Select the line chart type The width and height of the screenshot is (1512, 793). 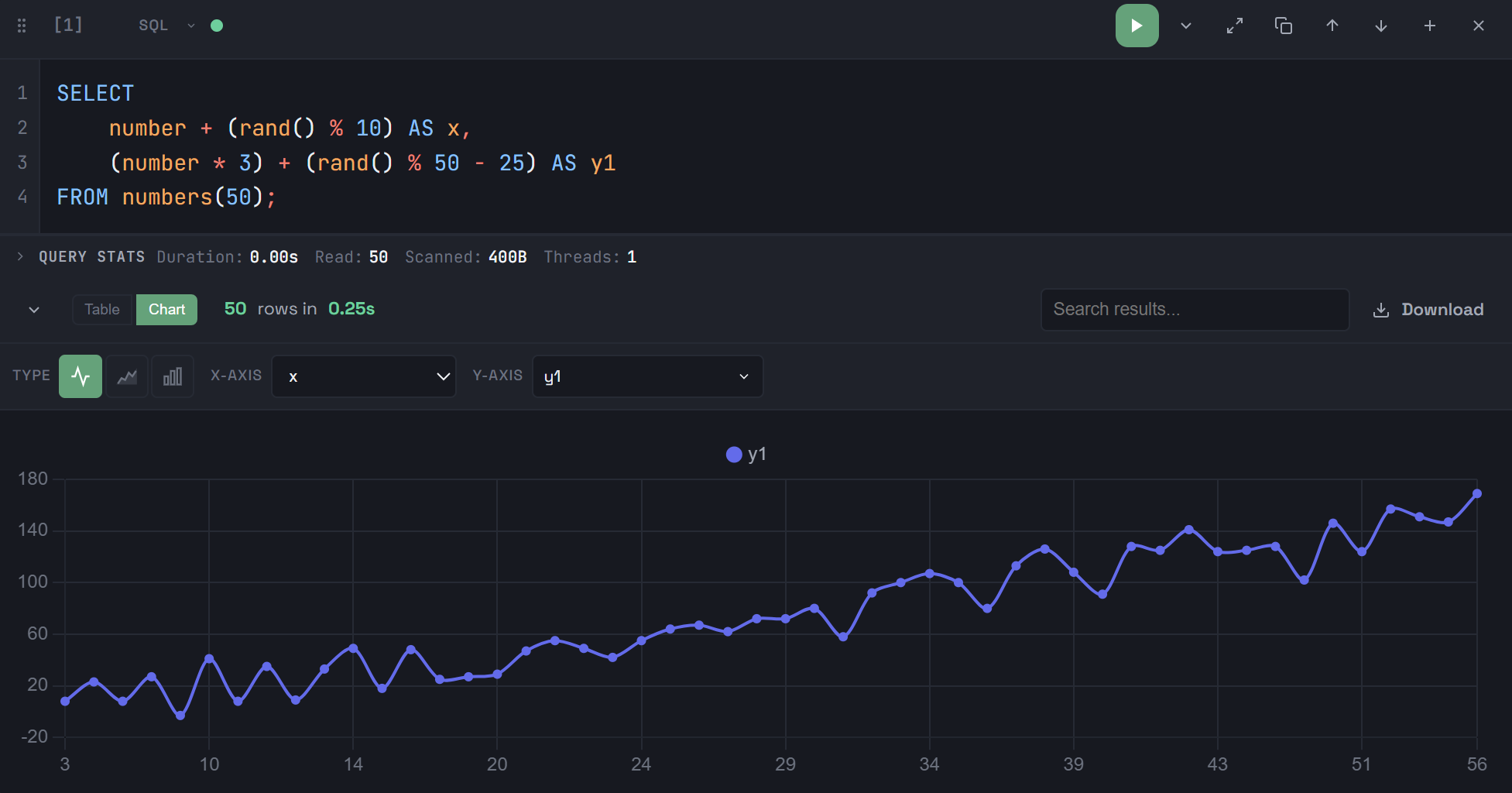[x=81, y=376]
